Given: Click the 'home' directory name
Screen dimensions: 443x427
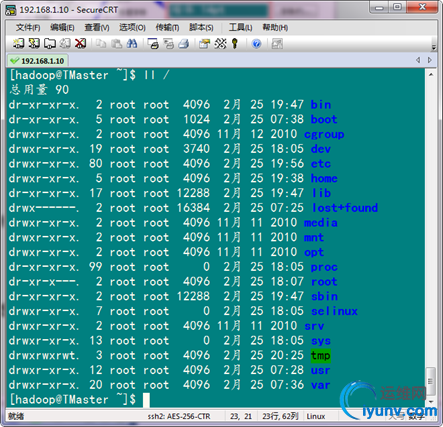Looking at the screenshot, I should pyautogui.click(x=324, y=178).
